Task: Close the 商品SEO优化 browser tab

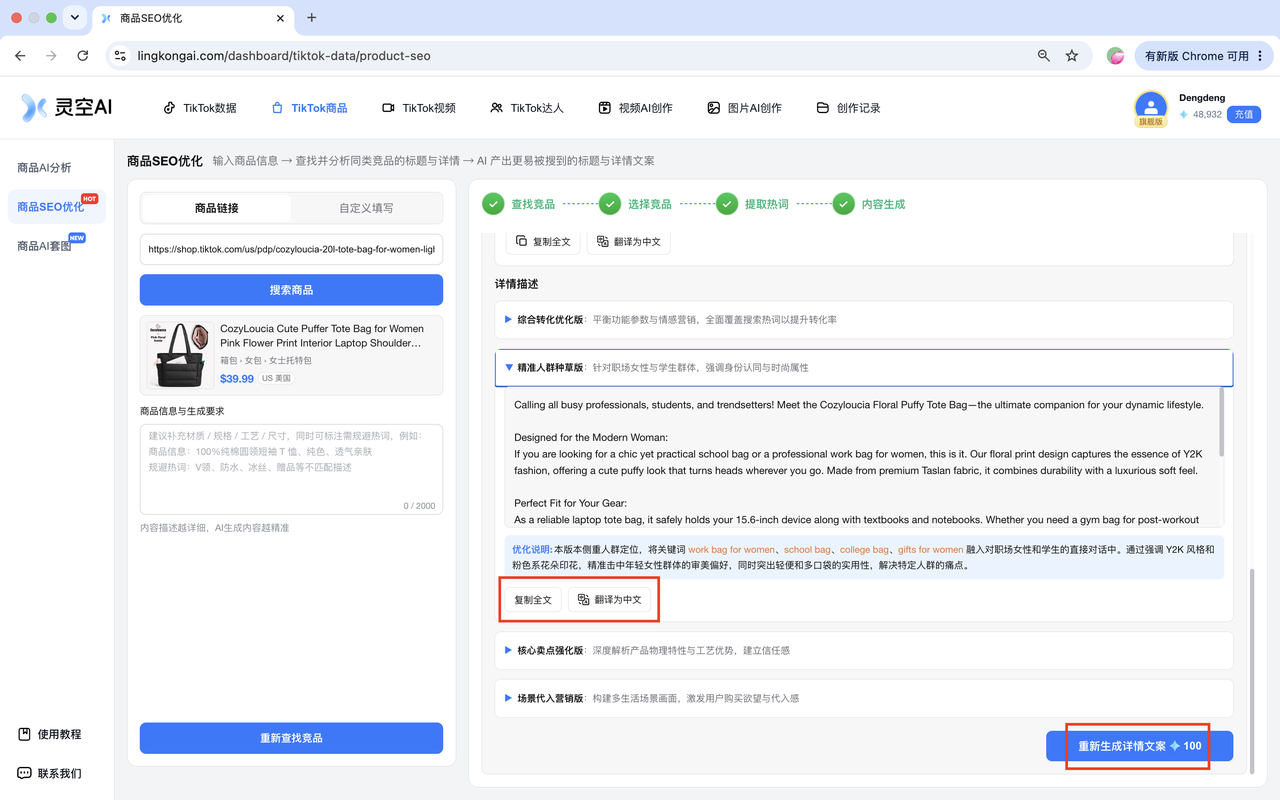Action: (281, 18)
